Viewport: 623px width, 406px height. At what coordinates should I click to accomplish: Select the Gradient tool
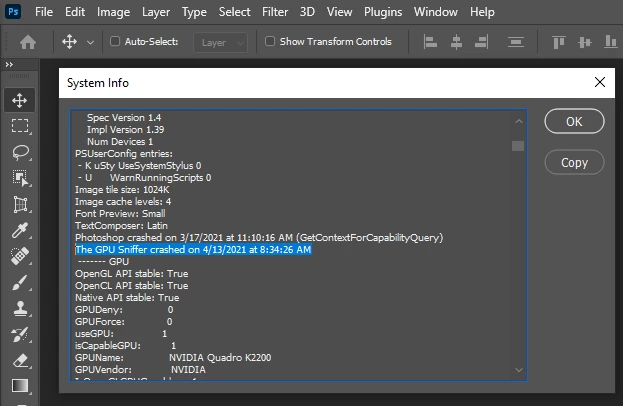pyautogui.click(x=19, y=386)
